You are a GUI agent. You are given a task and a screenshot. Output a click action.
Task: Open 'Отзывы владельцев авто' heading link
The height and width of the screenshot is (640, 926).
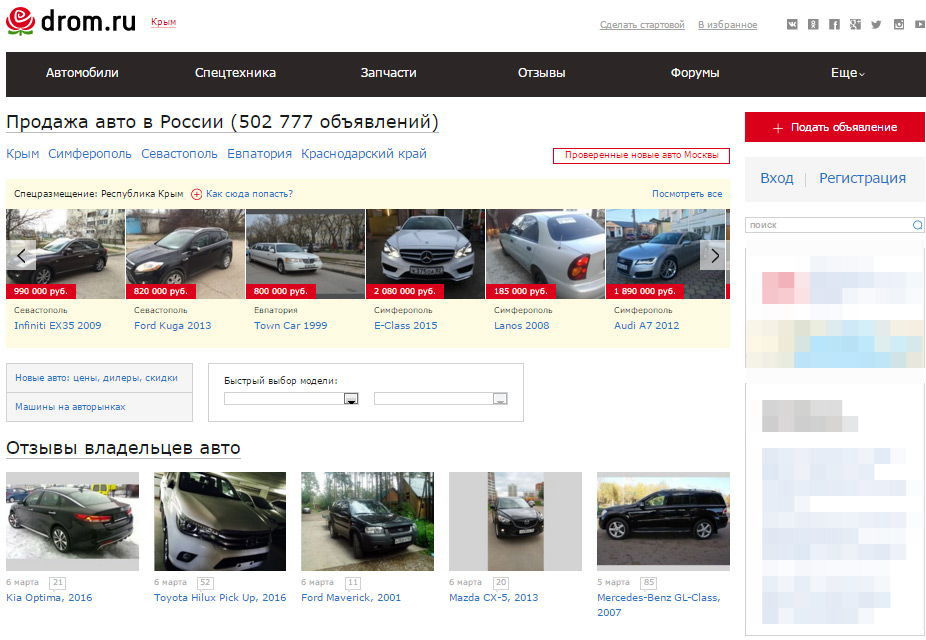(x=123, y=448)
